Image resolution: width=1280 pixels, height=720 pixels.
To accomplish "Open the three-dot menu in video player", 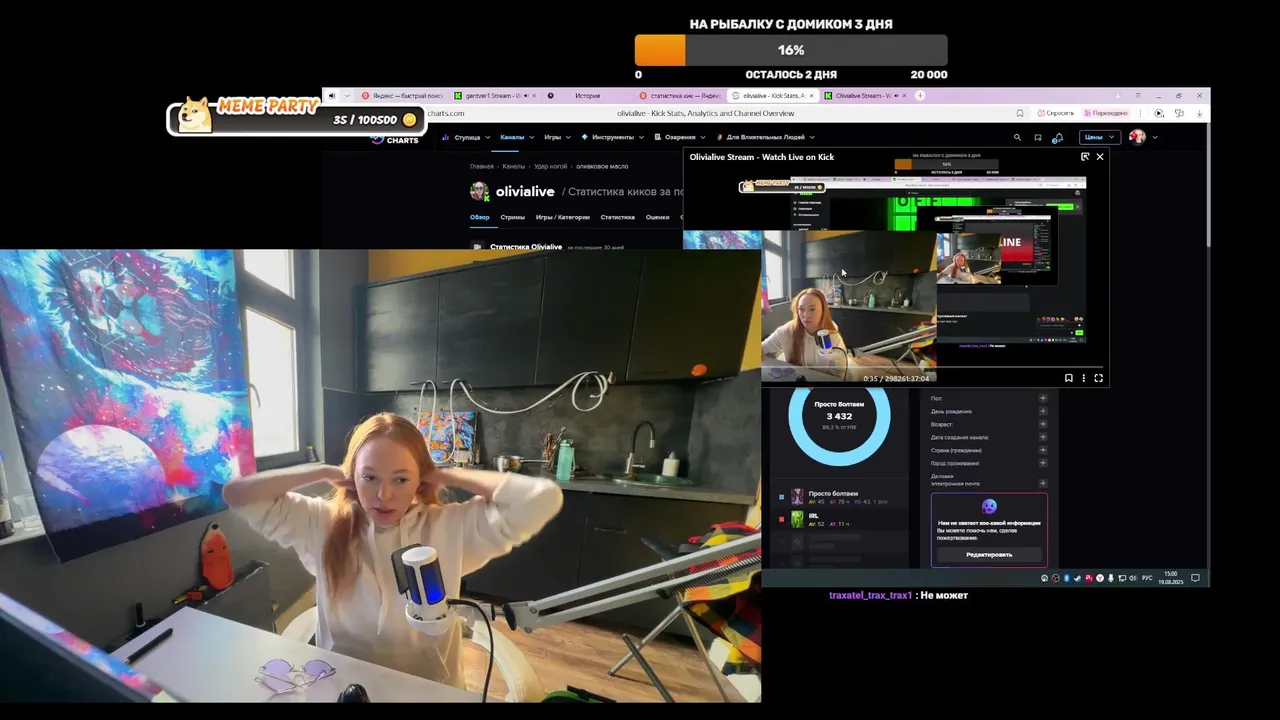I will tap(1084, 378).
